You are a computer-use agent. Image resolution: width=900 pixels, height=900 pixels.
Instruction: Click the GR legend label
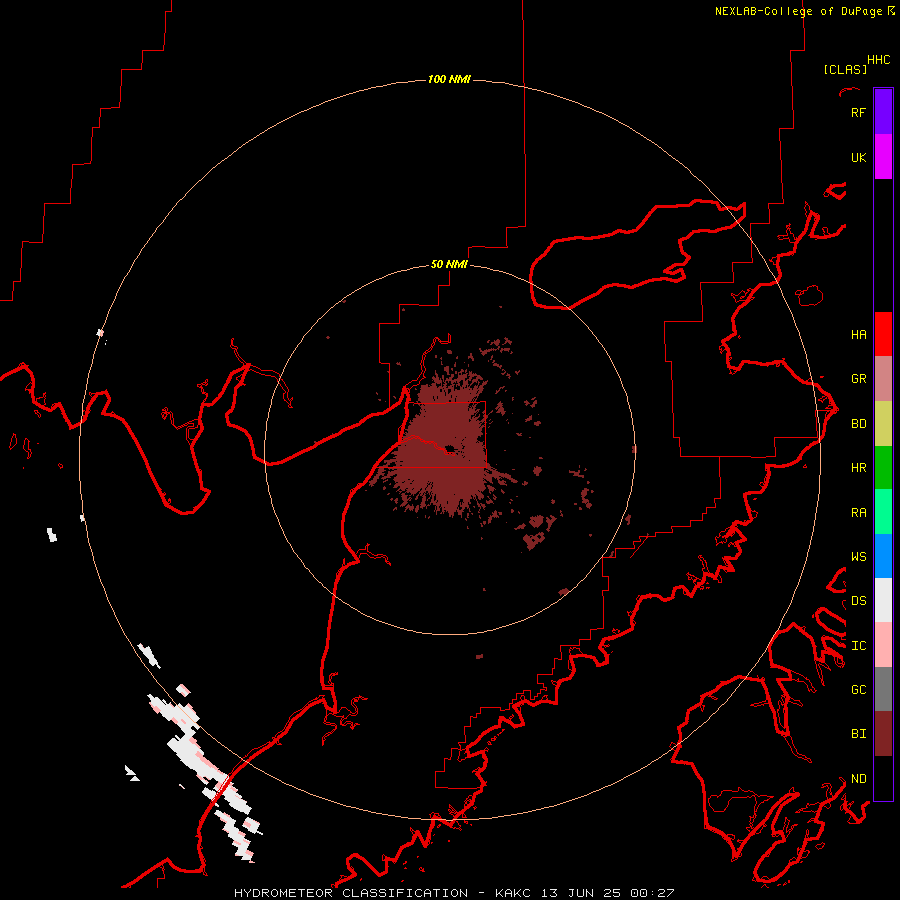[x=858, y=379]
